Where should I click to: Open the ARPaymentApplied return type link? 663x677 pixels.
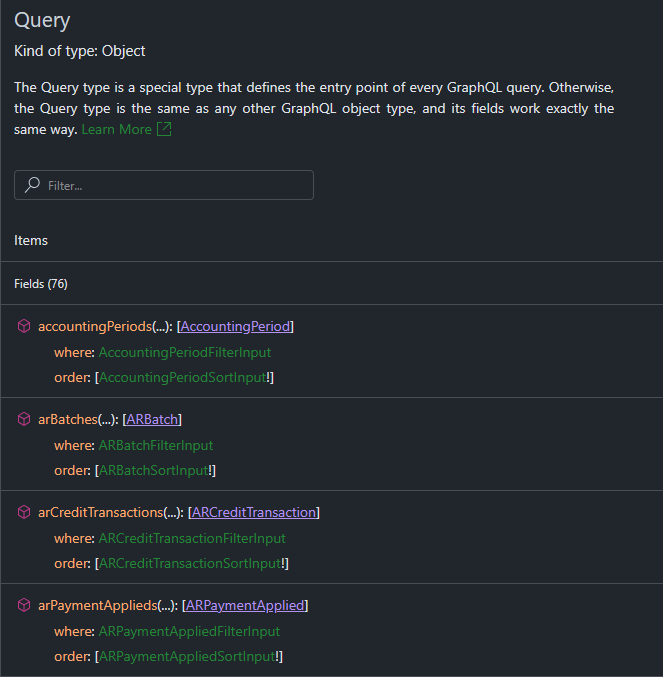click(x=245, y=606)
